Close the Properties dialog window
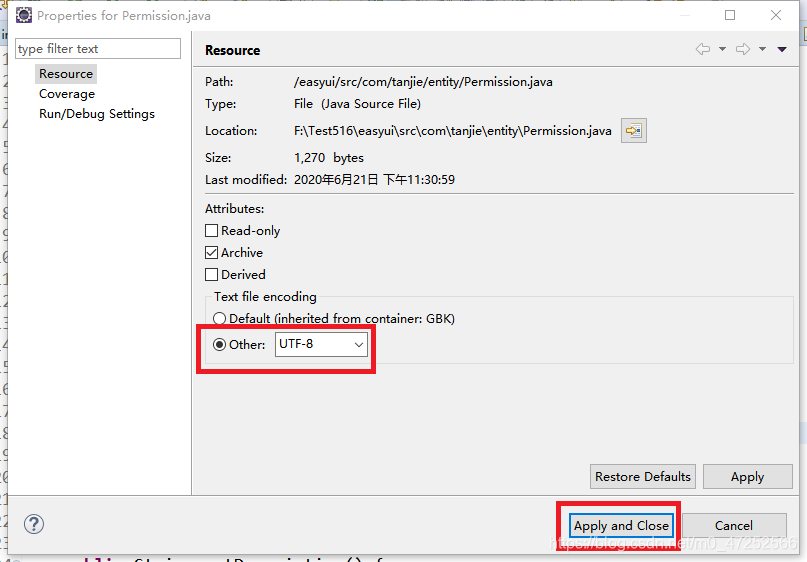The width and height of the screenshot is (807, 562). (x=776, y=15)
